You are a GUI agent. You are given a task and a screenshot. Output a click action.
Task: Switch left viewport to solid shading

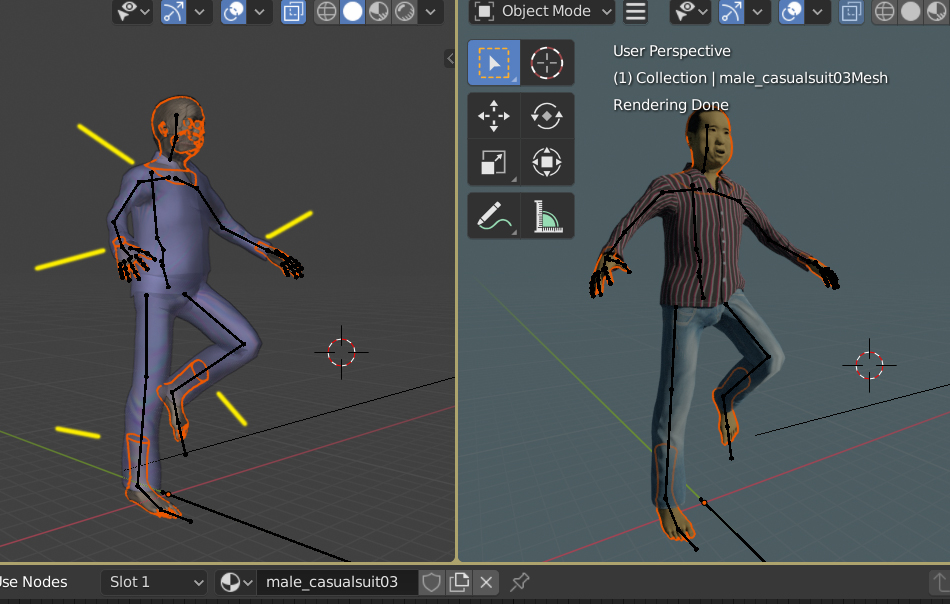coord(353,12)
